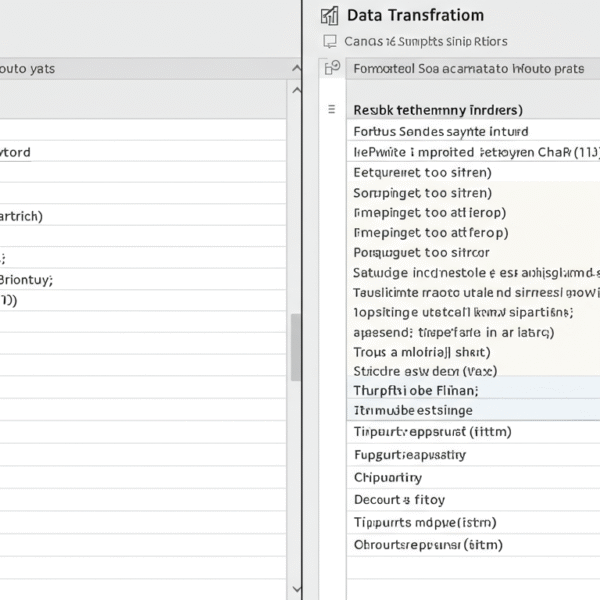Pick the 'Chipuartiry' list entry
Viewport: 600px width, 600px height.
pos(388,477)
